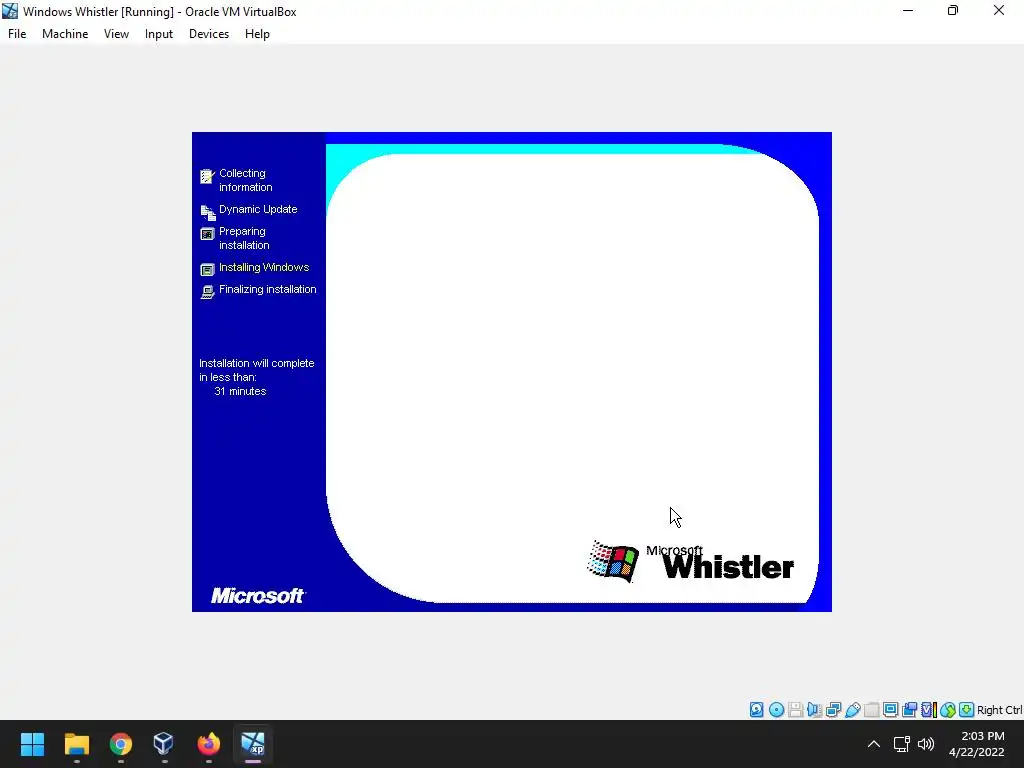Click the 'Preparing installation' text
The height and width of the screenshot is (768, 1024).
tap(244, 238)
